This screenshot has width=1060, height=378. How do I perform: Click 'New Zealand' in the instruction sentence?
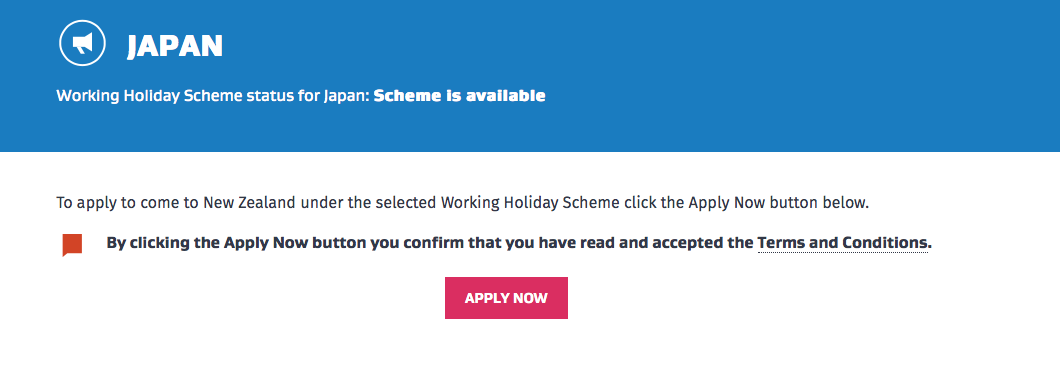pos(251,203)
